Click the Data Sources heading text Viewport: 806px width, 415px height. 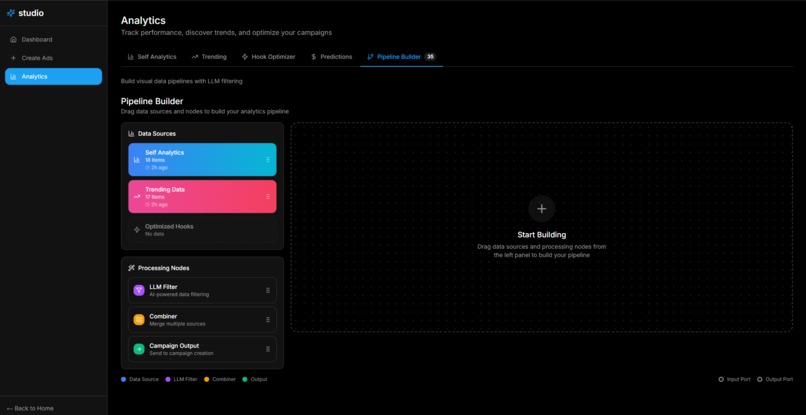157,134
